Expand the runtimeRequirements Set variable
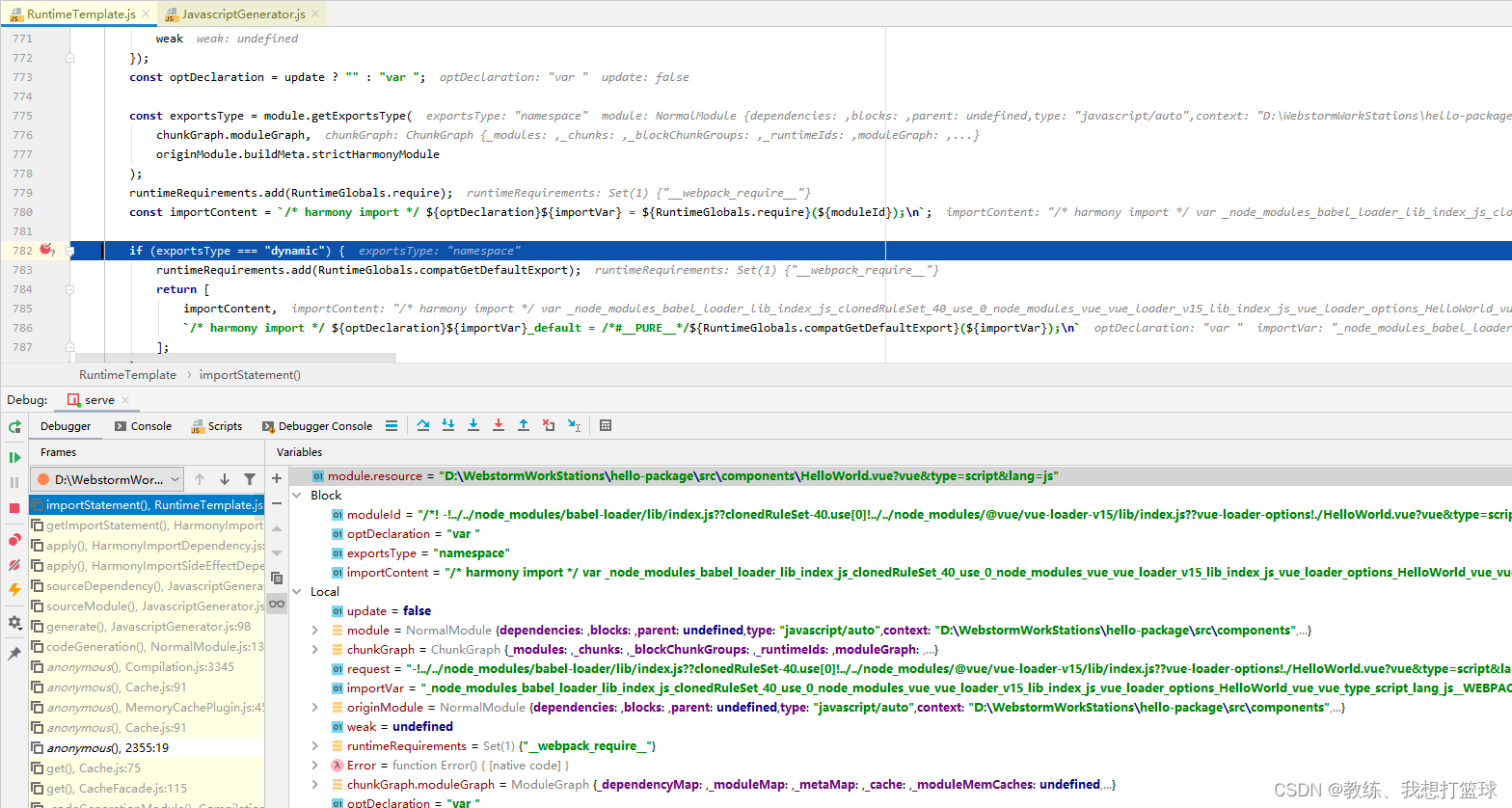 (315, 746)
